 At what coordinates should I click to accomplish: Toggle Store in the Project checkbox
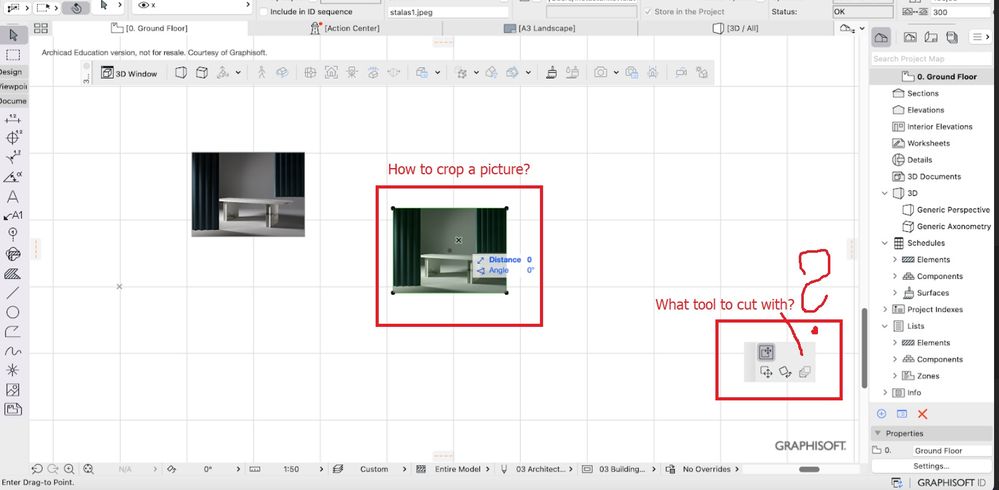pyautogui.click(x=647, y=12)
